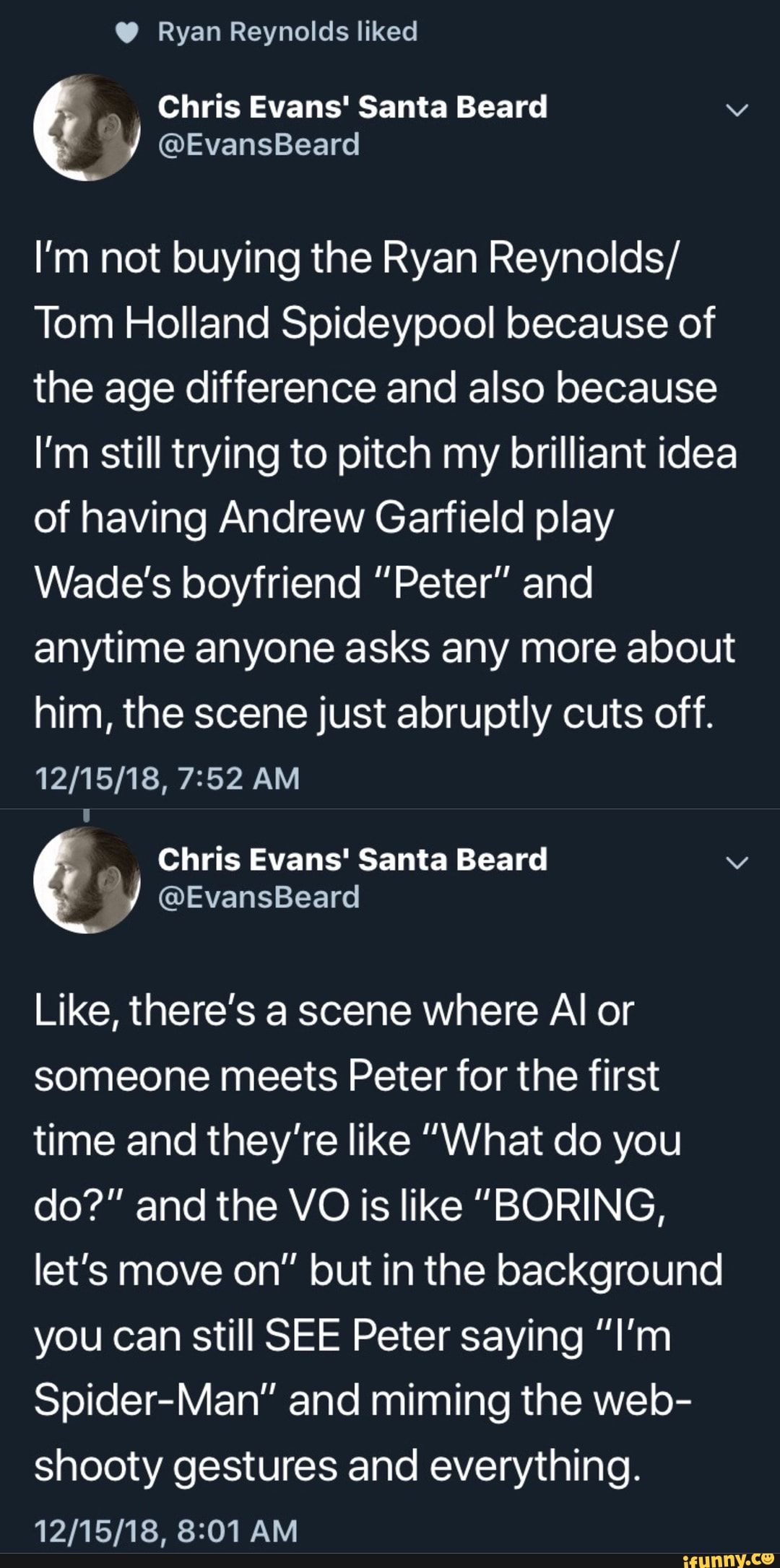
Task: Click the first tweet's "Chris Evans' Santa Beard" name
Action: [352, 107]
